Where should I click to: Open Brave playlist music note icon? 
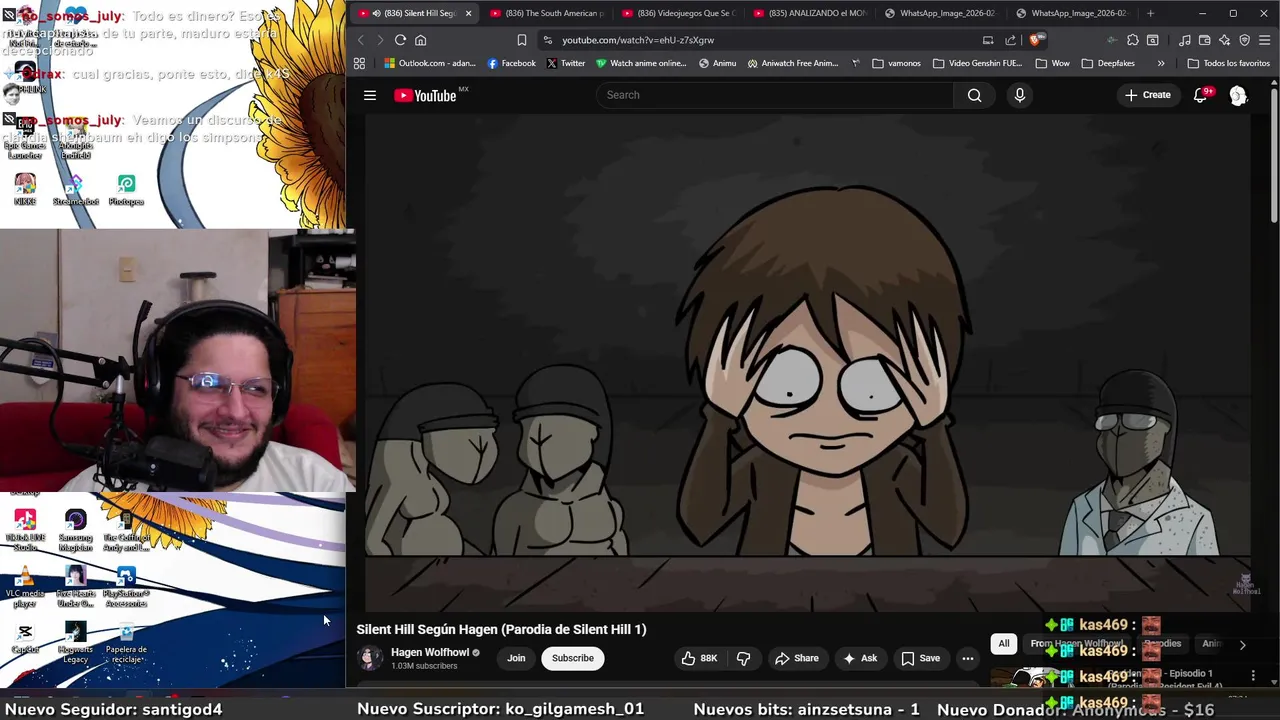point(1185,40)
